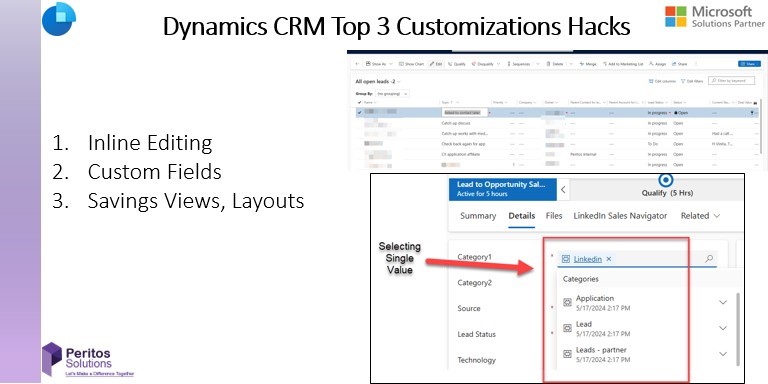The height and width of the screenshot is (384, 768).
Task: Click the Filter by keyword search box
Action: click(731, 81)
